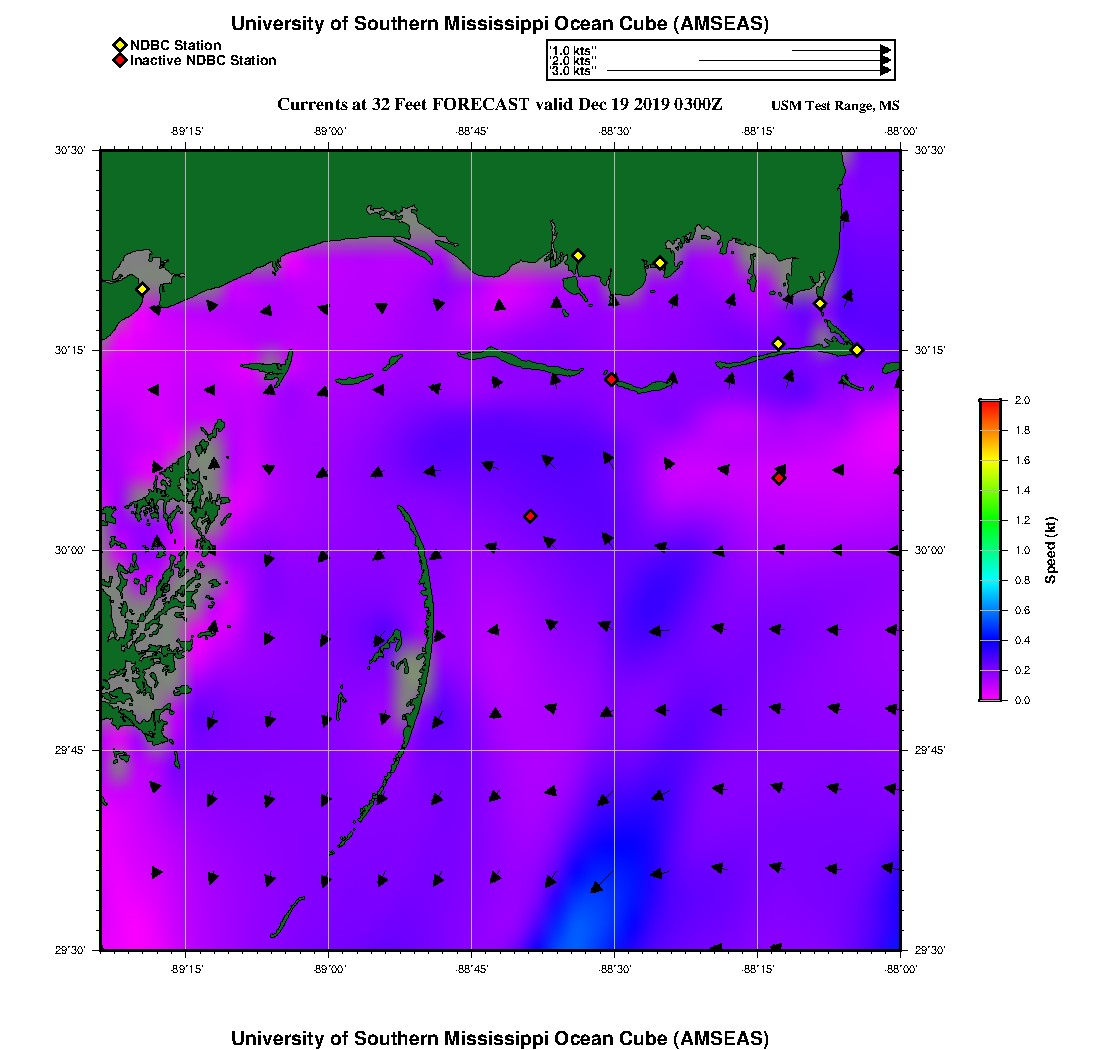Viewport: 1100px width, 1050px height.
Task: Click the 3.0 kts scale arrow head
Action: point(885,71)
